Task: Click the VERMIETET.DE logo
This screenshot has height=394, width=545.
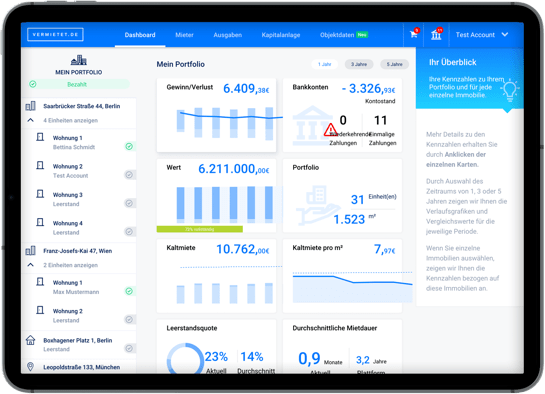Action: click(55, 34)
